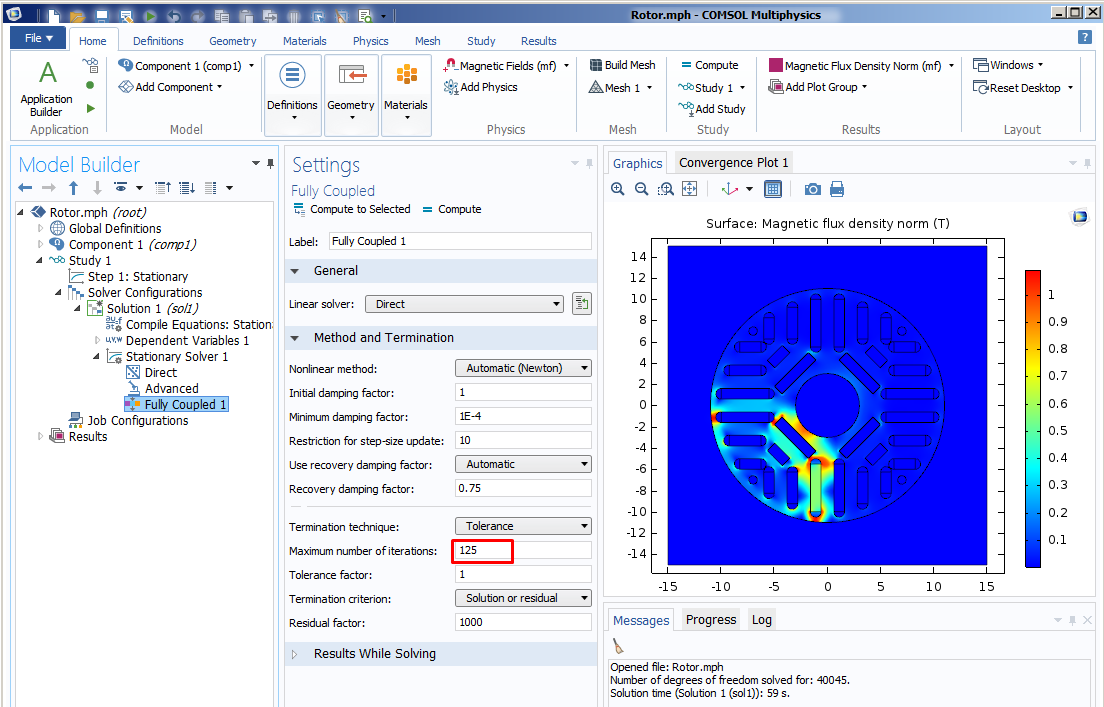Select the Zoom Box tool in Graphics toolbar
The image size is (1104, 707).
(x=665, y=189)
